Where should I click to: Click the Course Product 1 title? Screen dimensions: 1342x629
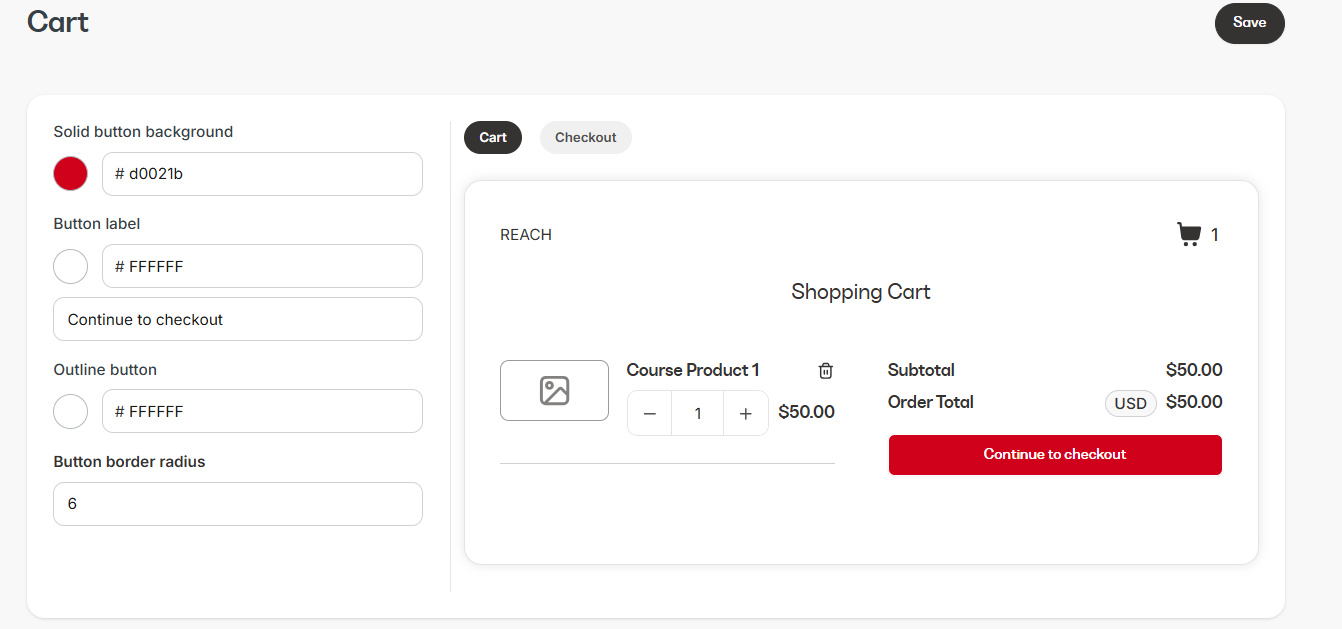(693, 370)
